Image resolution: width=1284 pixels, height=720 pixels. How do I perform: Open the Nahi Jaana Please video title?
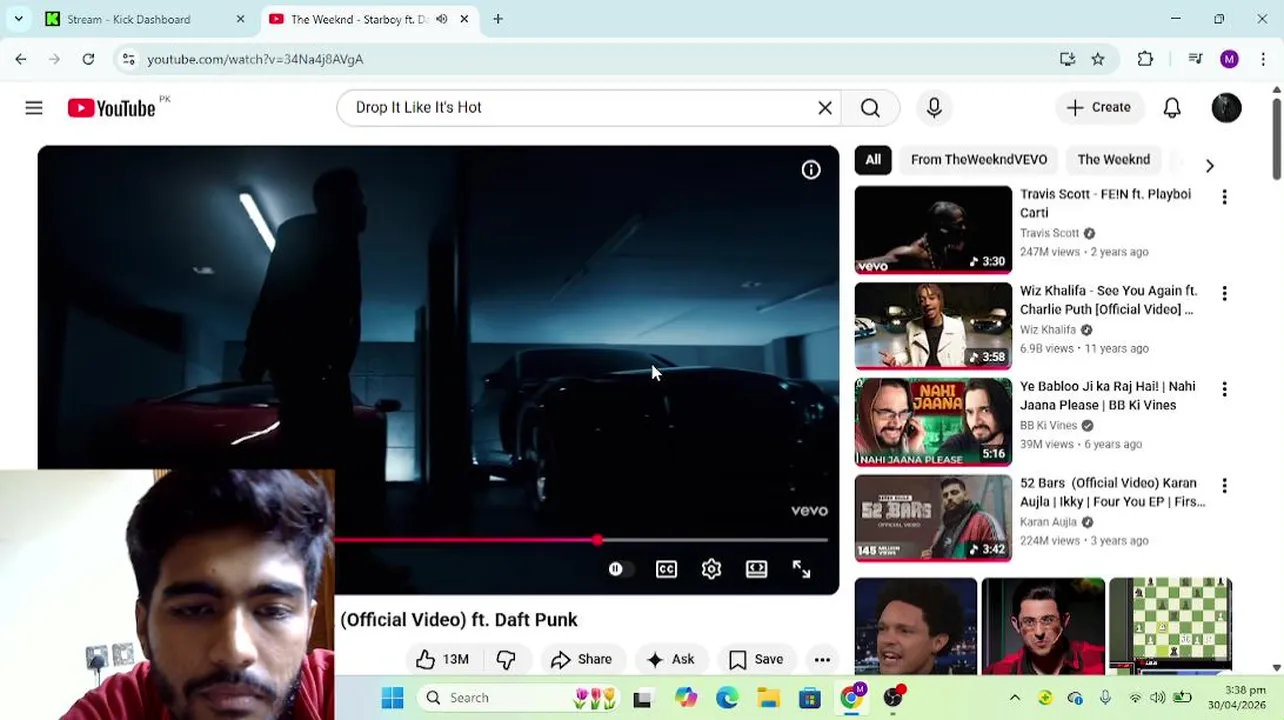1107,396
